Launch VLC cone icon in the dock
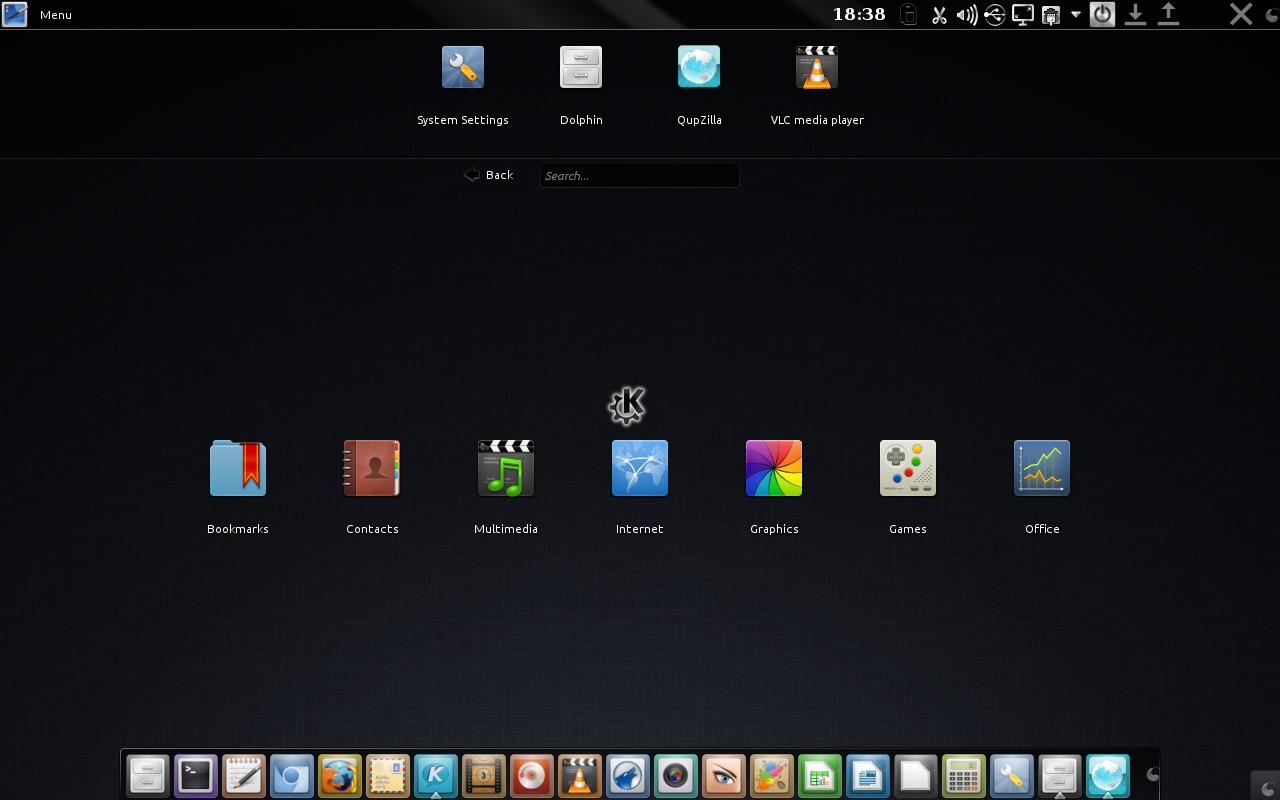The height and width of the screenshot is (800, 1280). coord(580,775)
